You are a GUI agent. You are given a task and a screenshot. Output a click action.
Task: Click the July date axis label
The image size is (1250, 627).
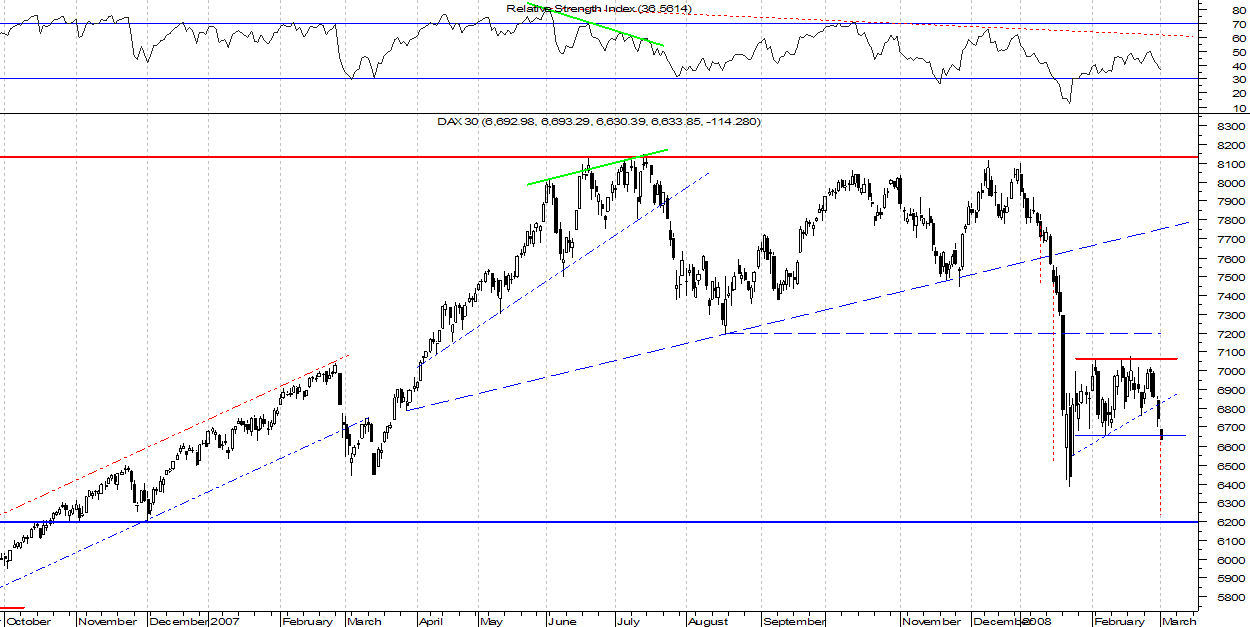[628, 621]
